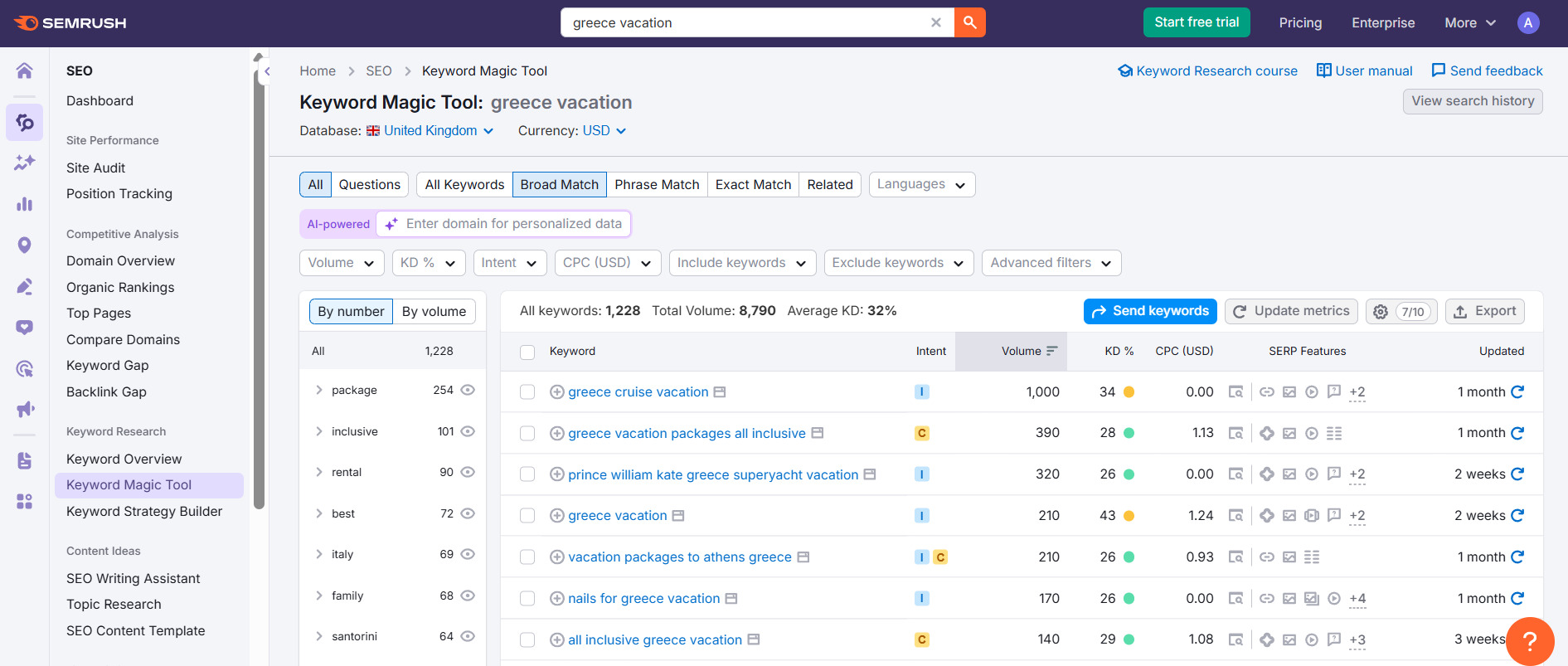
Task: Switch groups to By volume
Action: point(434,311)
